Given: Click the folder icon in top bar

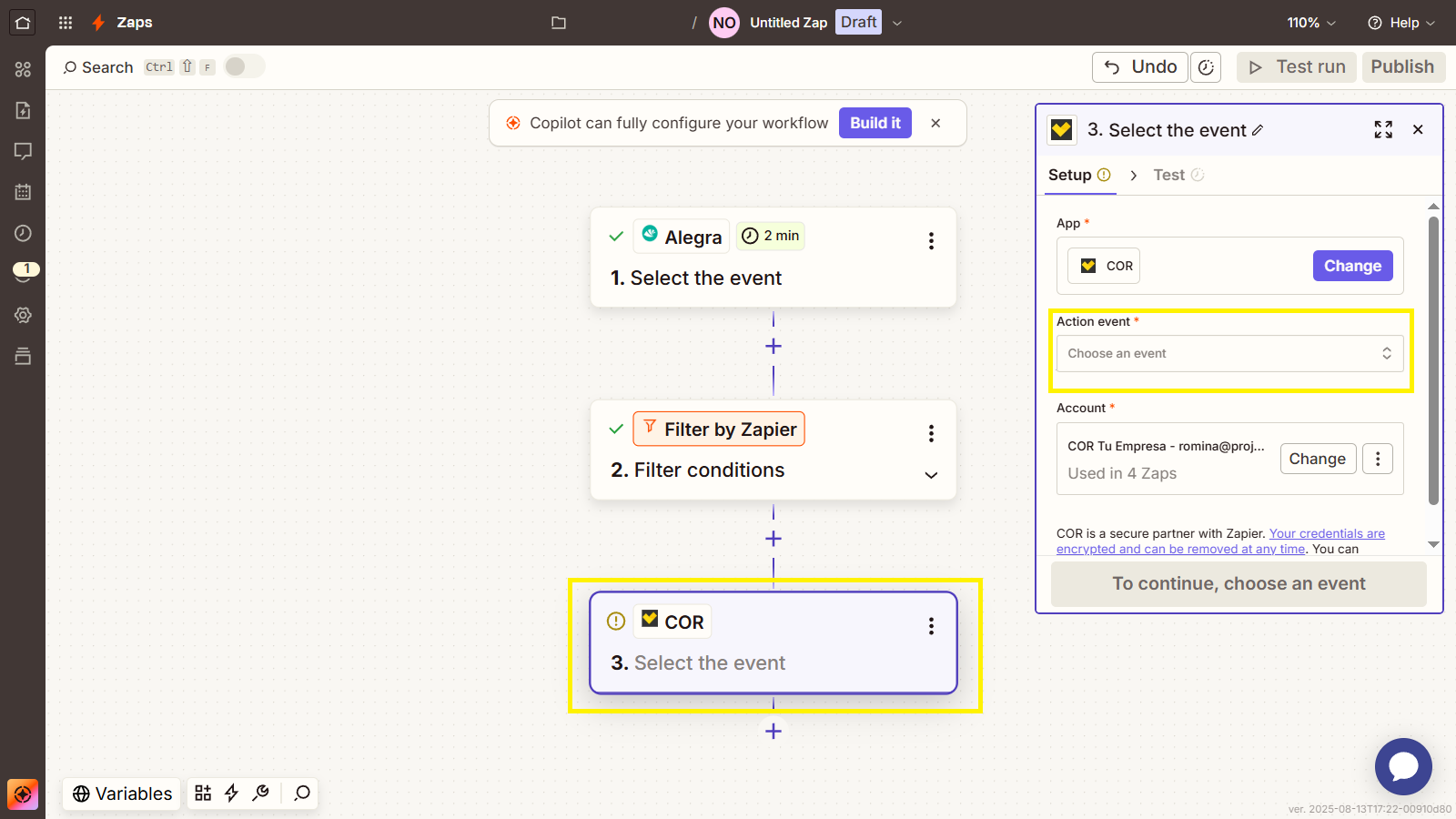Looking at the screenshot, I should point(559,23).
